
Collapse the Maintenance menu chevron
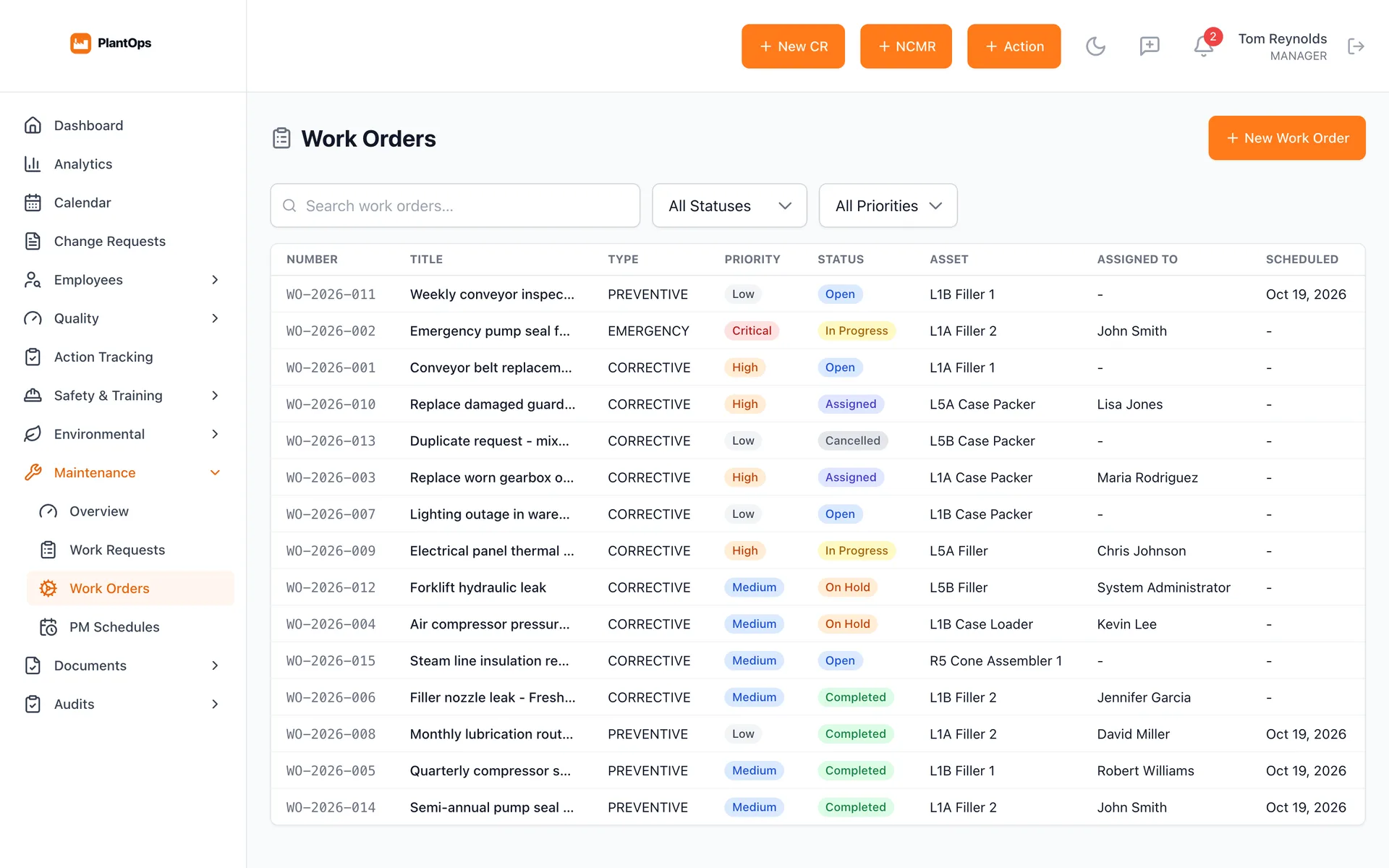[x=215, y=472]
